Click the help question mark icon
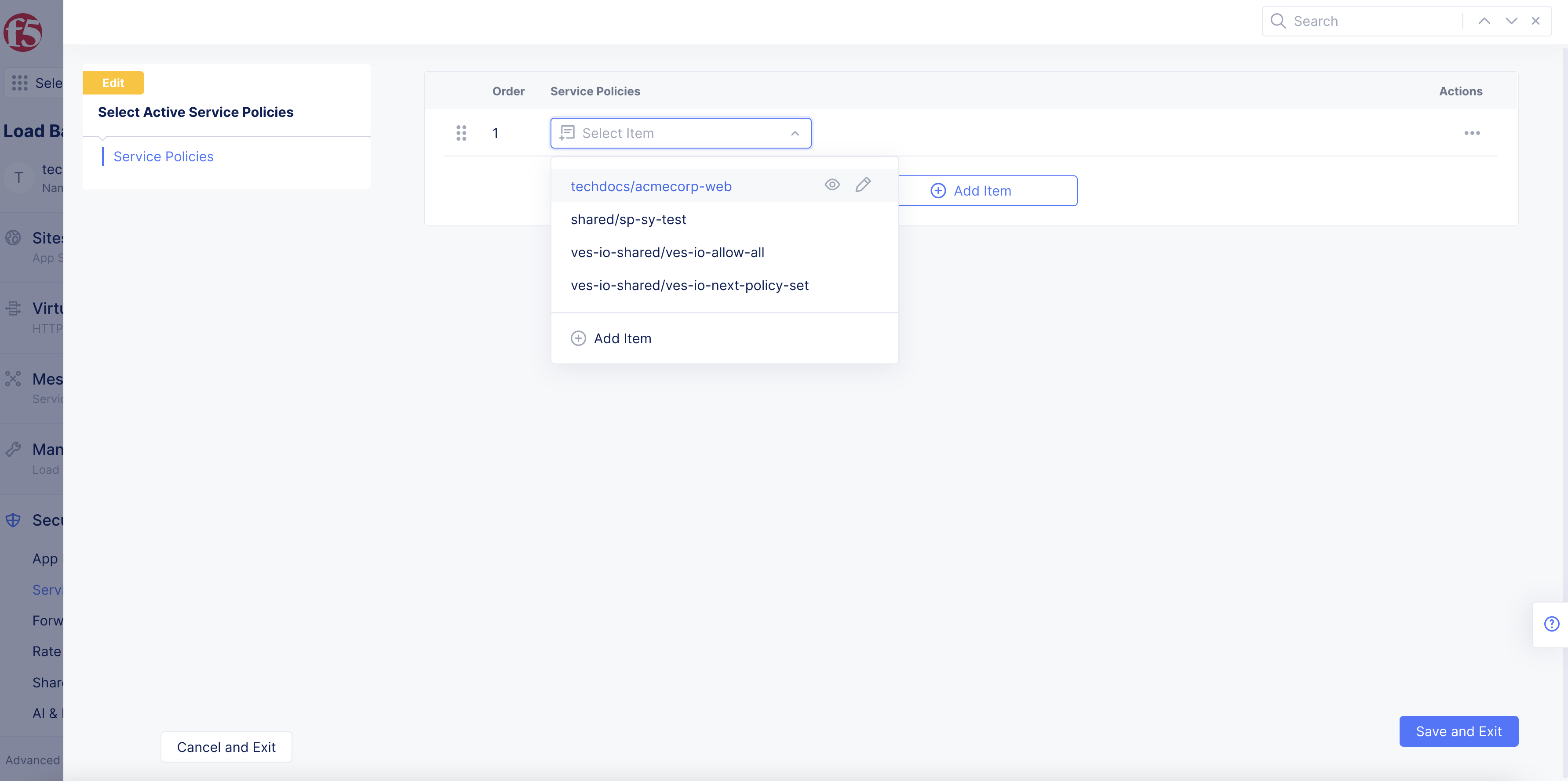Viewport: 1568px width, 781px height. pyautogui.click(x=1551, y=624)
